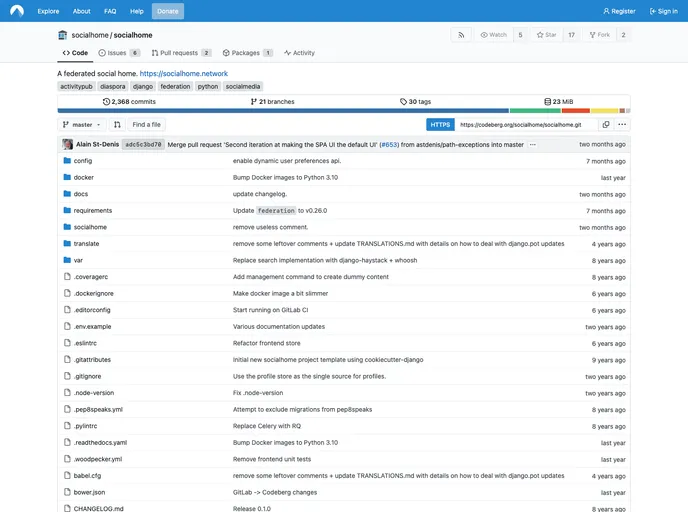
Task: Click Alain St-Denis avatar thumbnail
Action: tap(68, 144)
